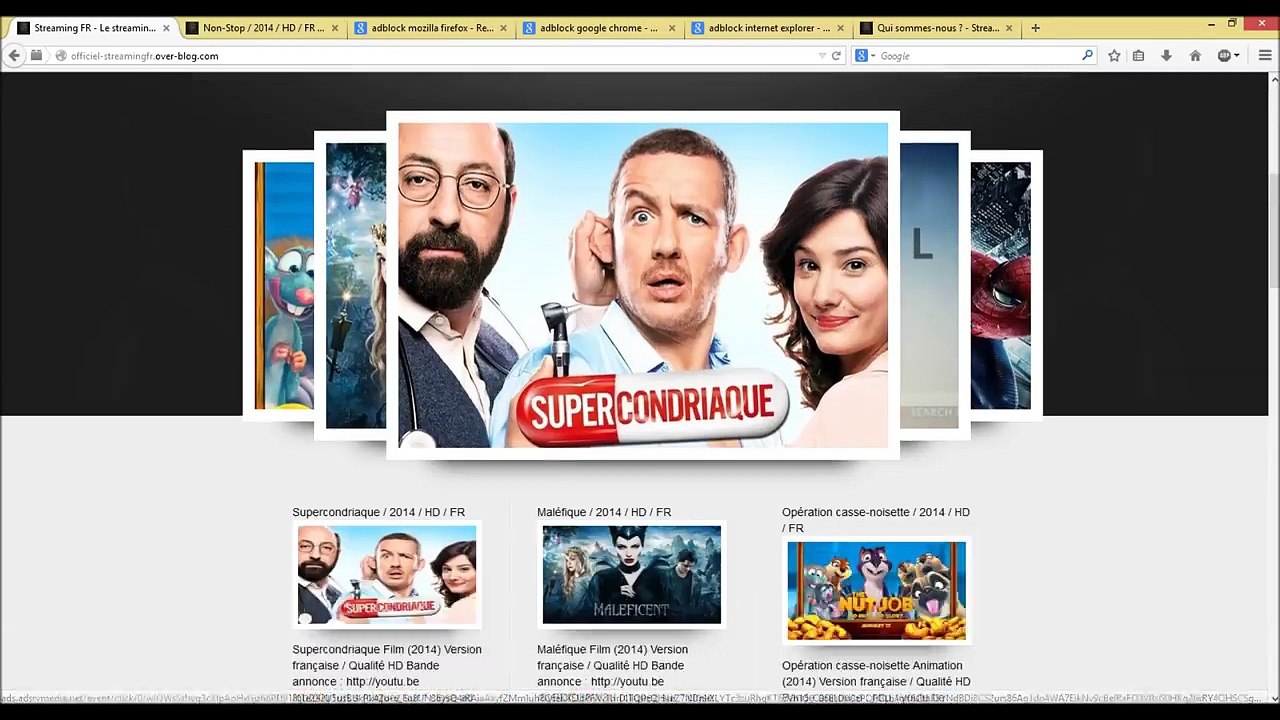Open the Downloads arrow icon
Screen dimensions: 1280x720
[x=1166, y=56]
